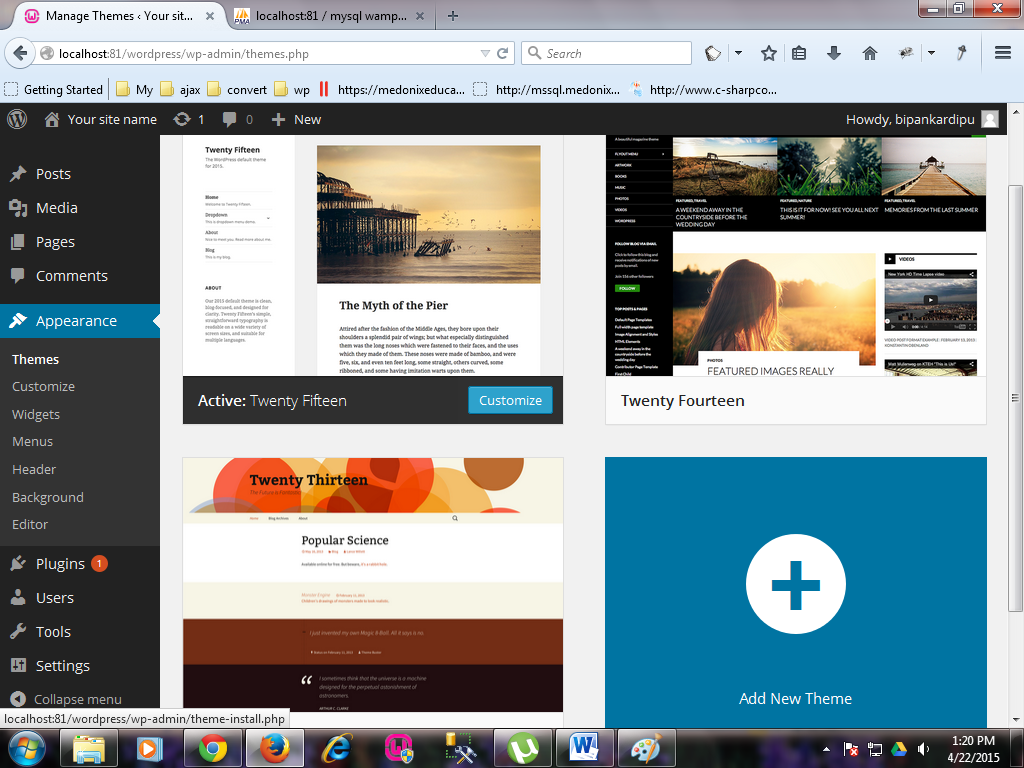Open Getting Started bookmark

pyautogui.click(x=54, y=89)
